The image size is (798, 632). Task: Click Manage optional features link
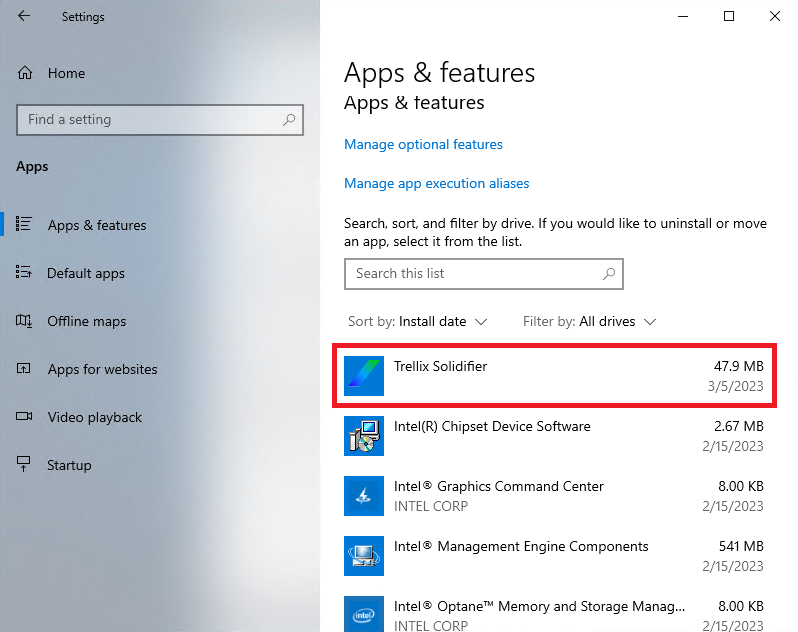click(423, 144)
